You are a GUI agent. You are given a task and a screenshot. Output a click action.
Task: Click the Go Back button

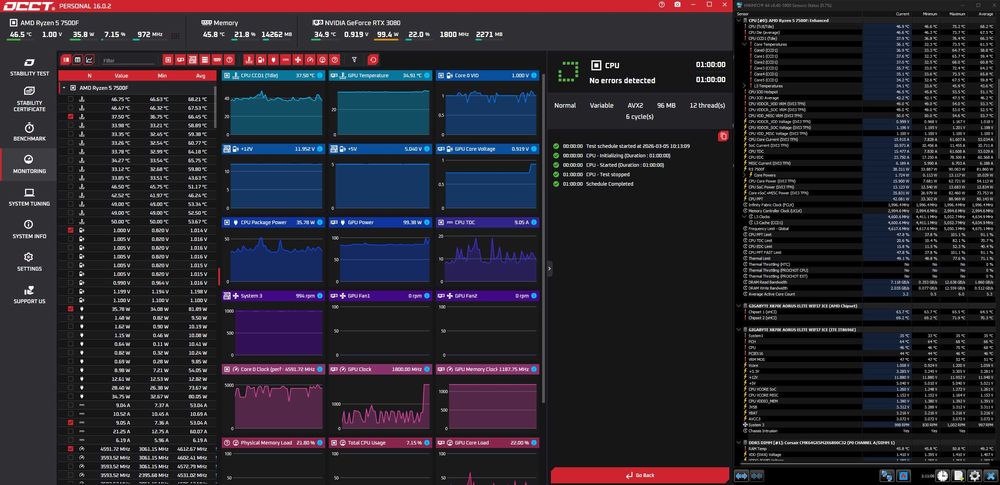pos(640,475)
